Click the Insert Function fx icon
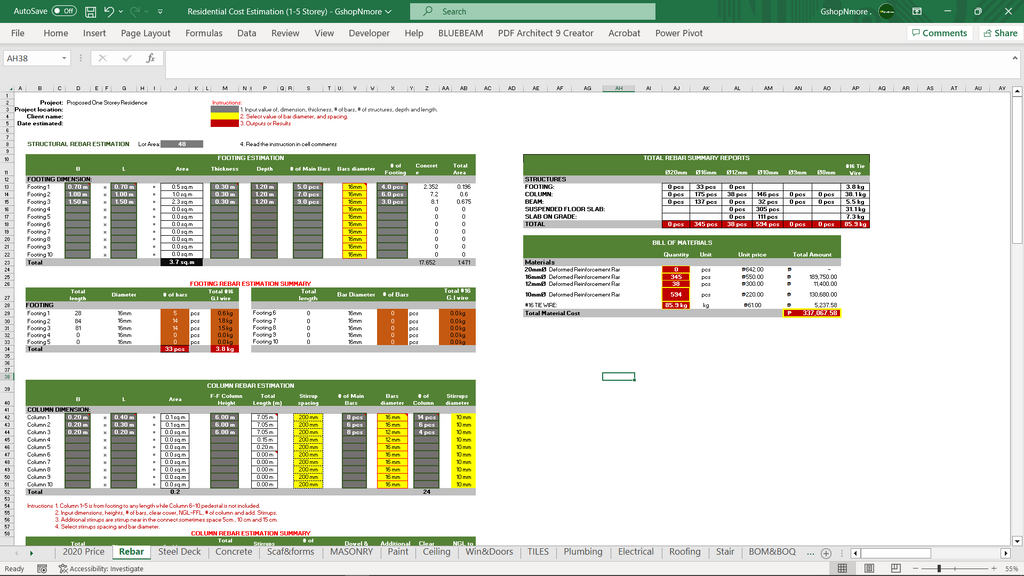Screen dimensions: 1024x576 click(x=150, y=58)
